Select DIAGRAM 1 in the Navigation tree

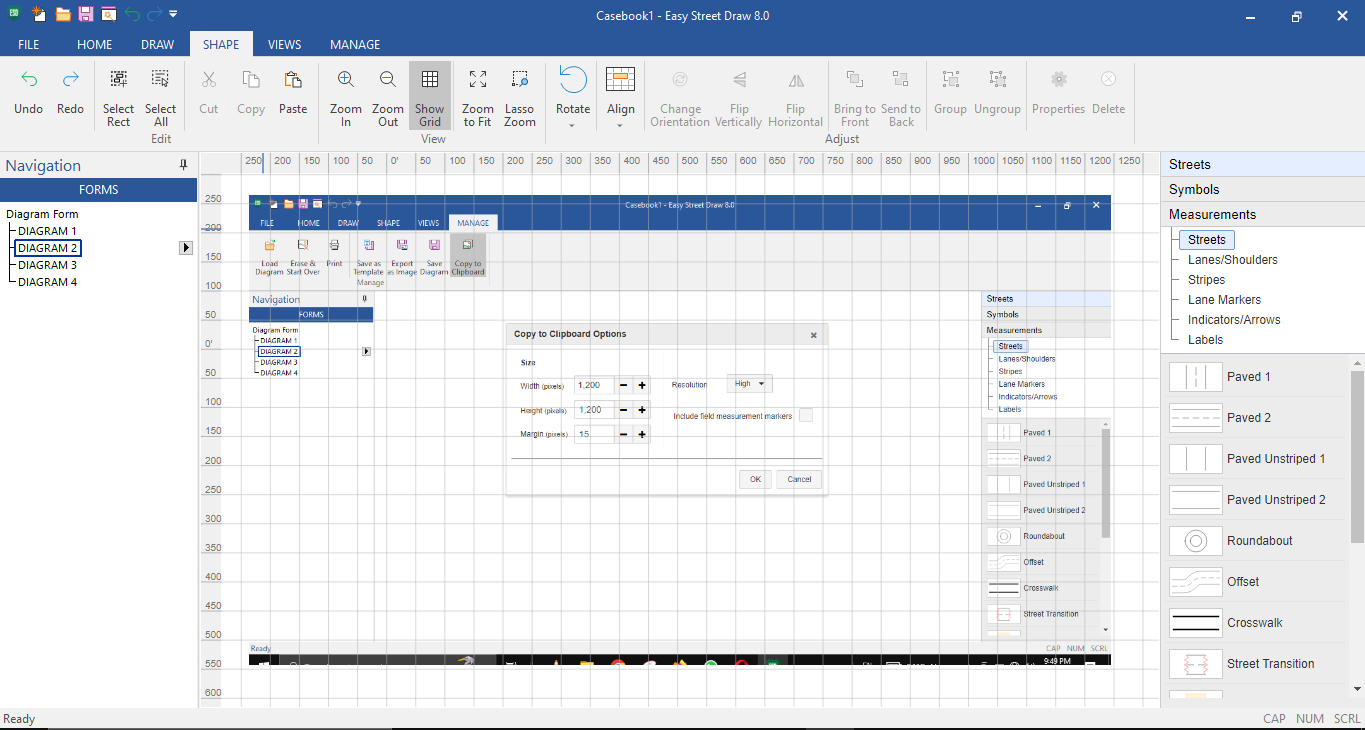click(x=47, y=231)
